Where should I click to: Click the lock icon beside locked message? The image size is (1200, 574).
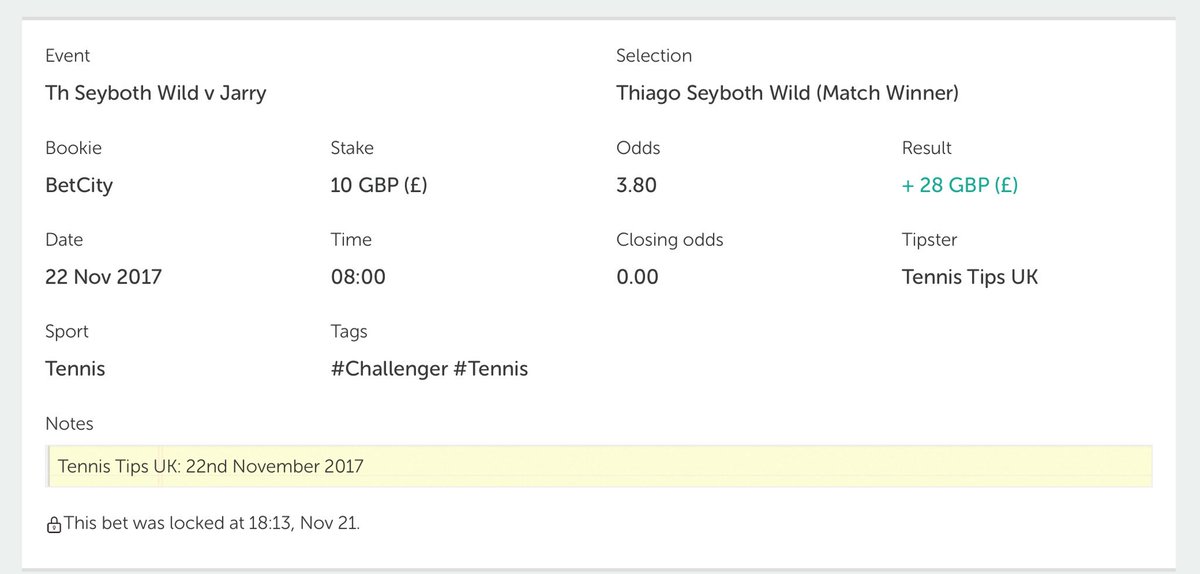click(x=53, y=525)
